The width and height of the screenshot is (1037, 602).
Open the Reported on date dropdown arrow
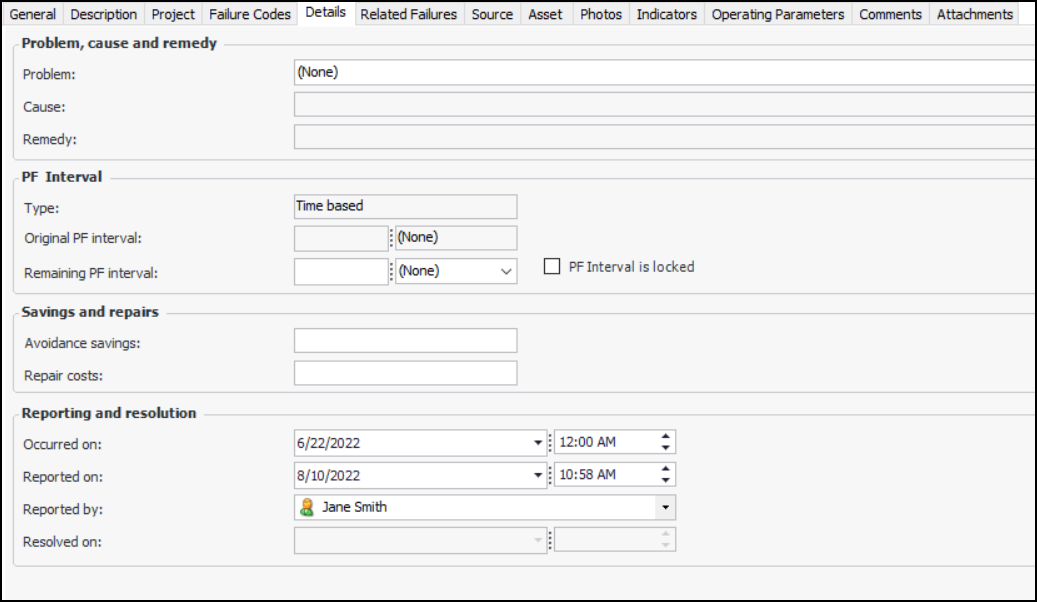[538, 475]
